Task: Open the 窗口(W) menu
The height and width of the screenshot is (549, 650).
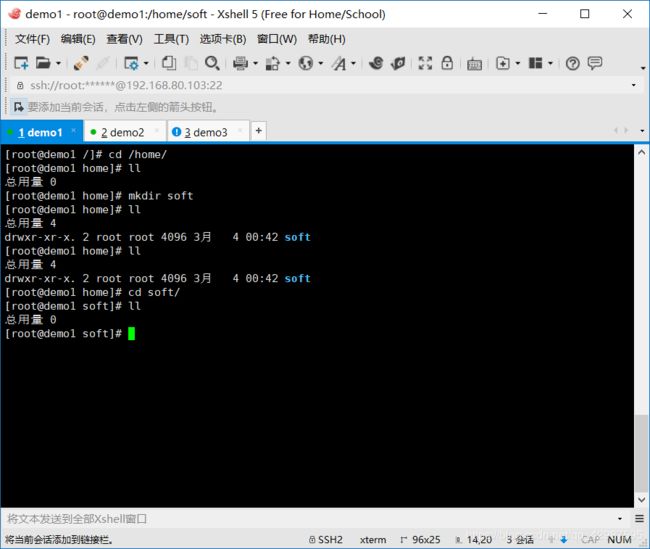Action: click(x=277, y=39)
